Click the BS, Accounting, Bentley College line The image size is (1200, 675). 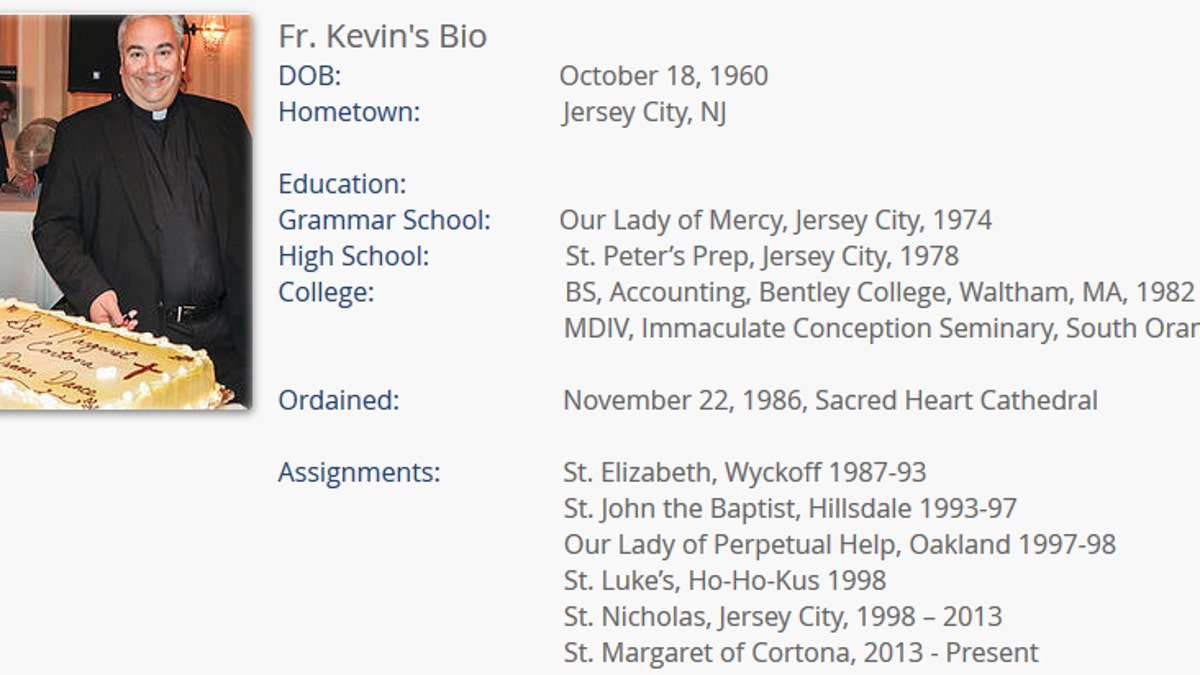[879, 292]
